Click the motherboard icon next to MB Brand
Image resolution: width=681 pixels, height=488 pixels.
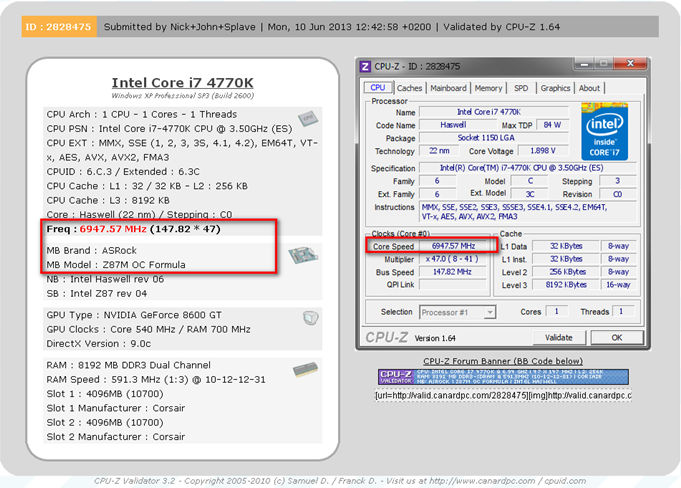305,257
